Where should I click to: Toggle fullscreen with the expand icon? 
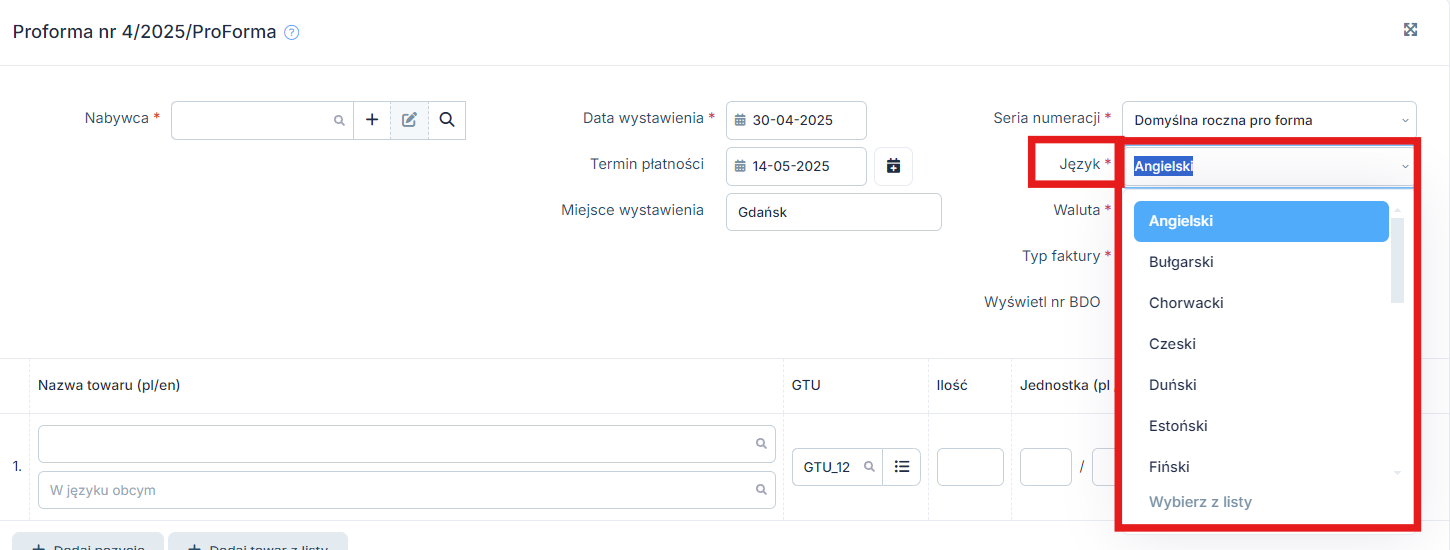(x=1410, y=30)
